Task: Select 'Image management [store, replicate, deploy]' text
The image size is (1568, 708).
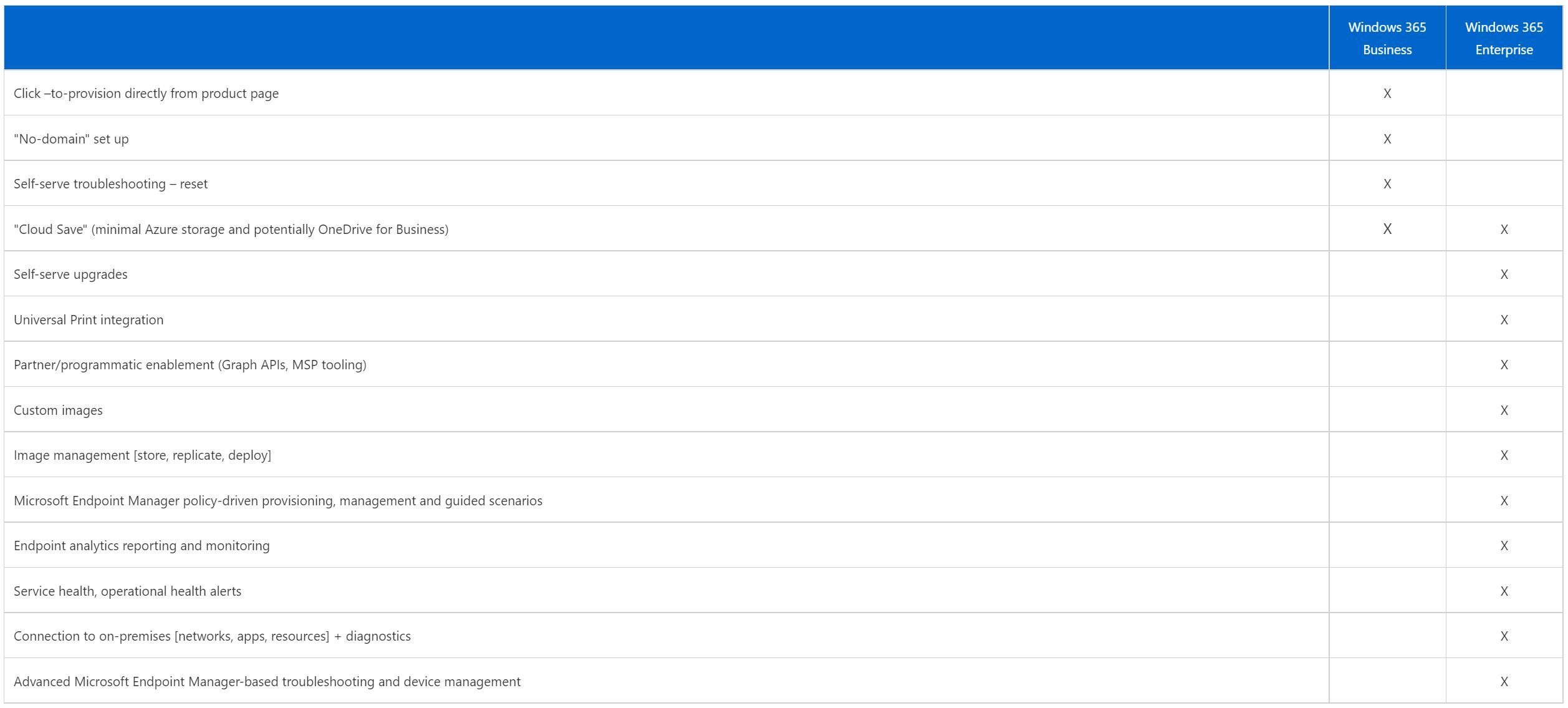Action: point(142,455)
